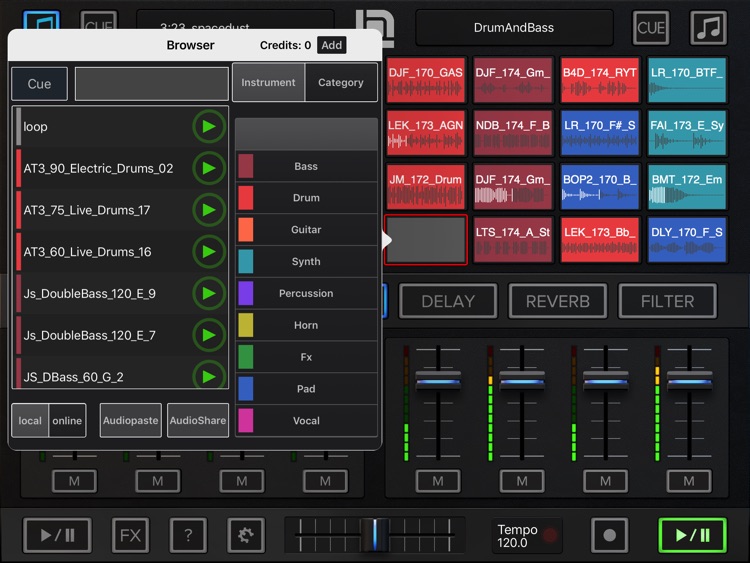
Task: Preview AT3_90_Electric_Drums_02 with its play icon
Action: (209, 168)
